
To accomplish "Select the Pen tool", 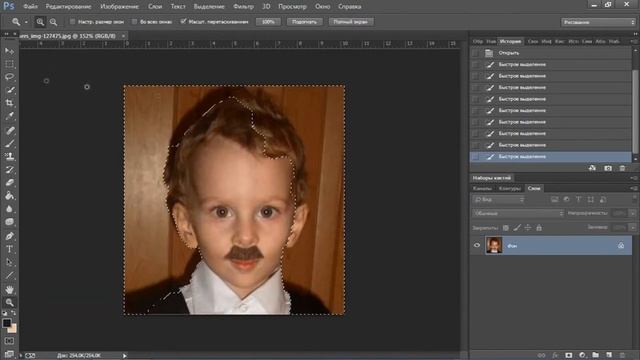I will point(9,236).
